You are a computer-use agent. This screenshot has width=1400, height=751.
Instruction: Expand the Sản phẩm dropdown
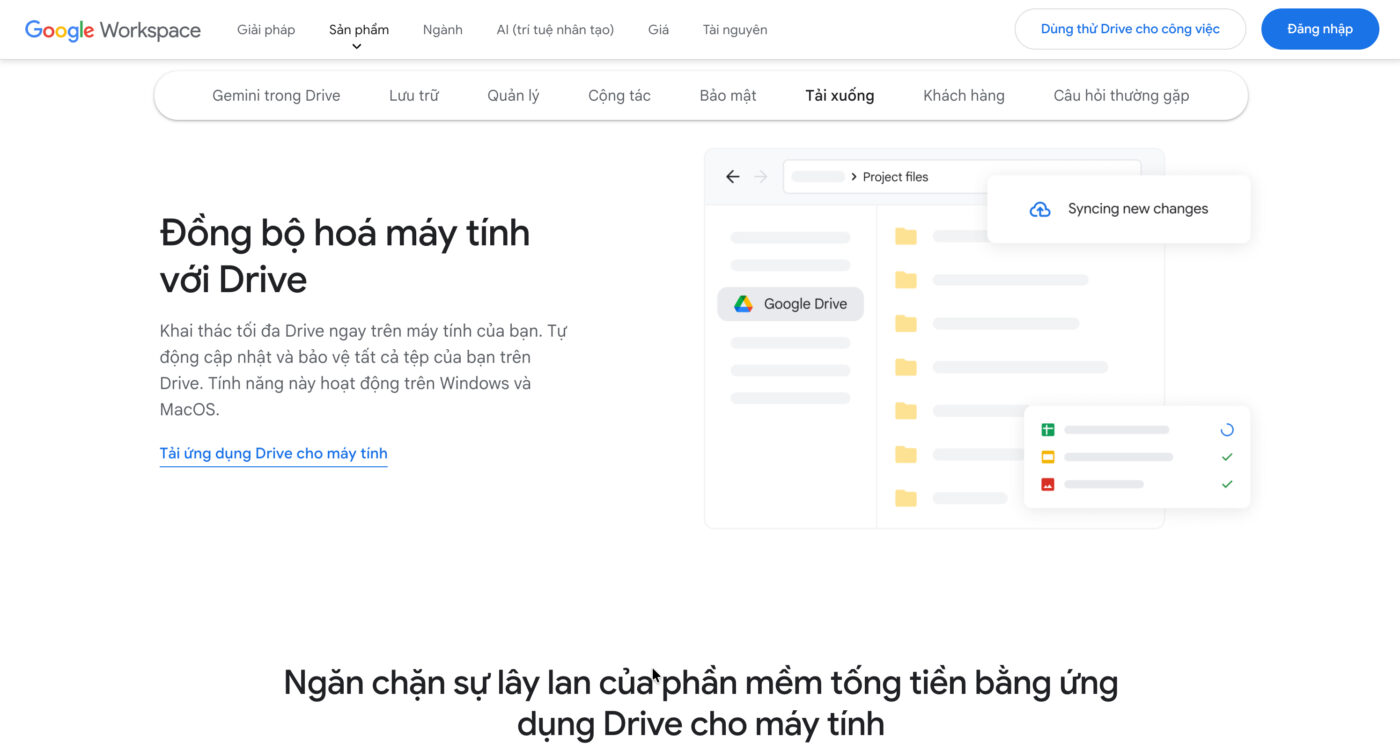click(x=359, y=30)
